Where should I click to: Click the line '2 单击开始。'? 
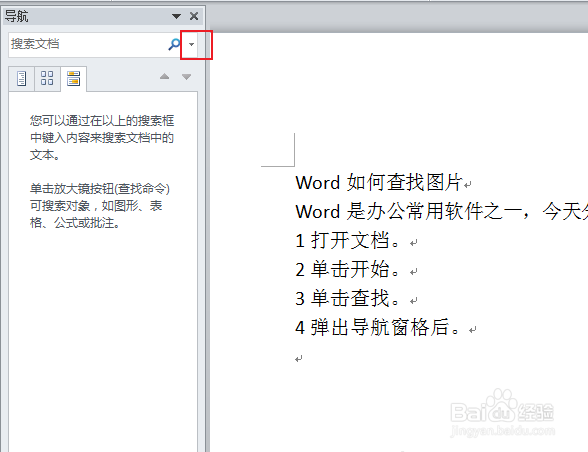(x=348, y=269)
